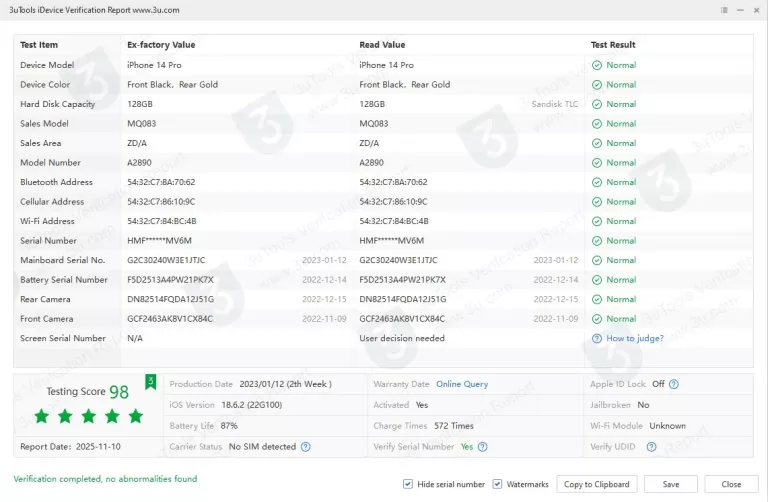
Task: Select the Serial Number read value cell
Action: (392, 241)
